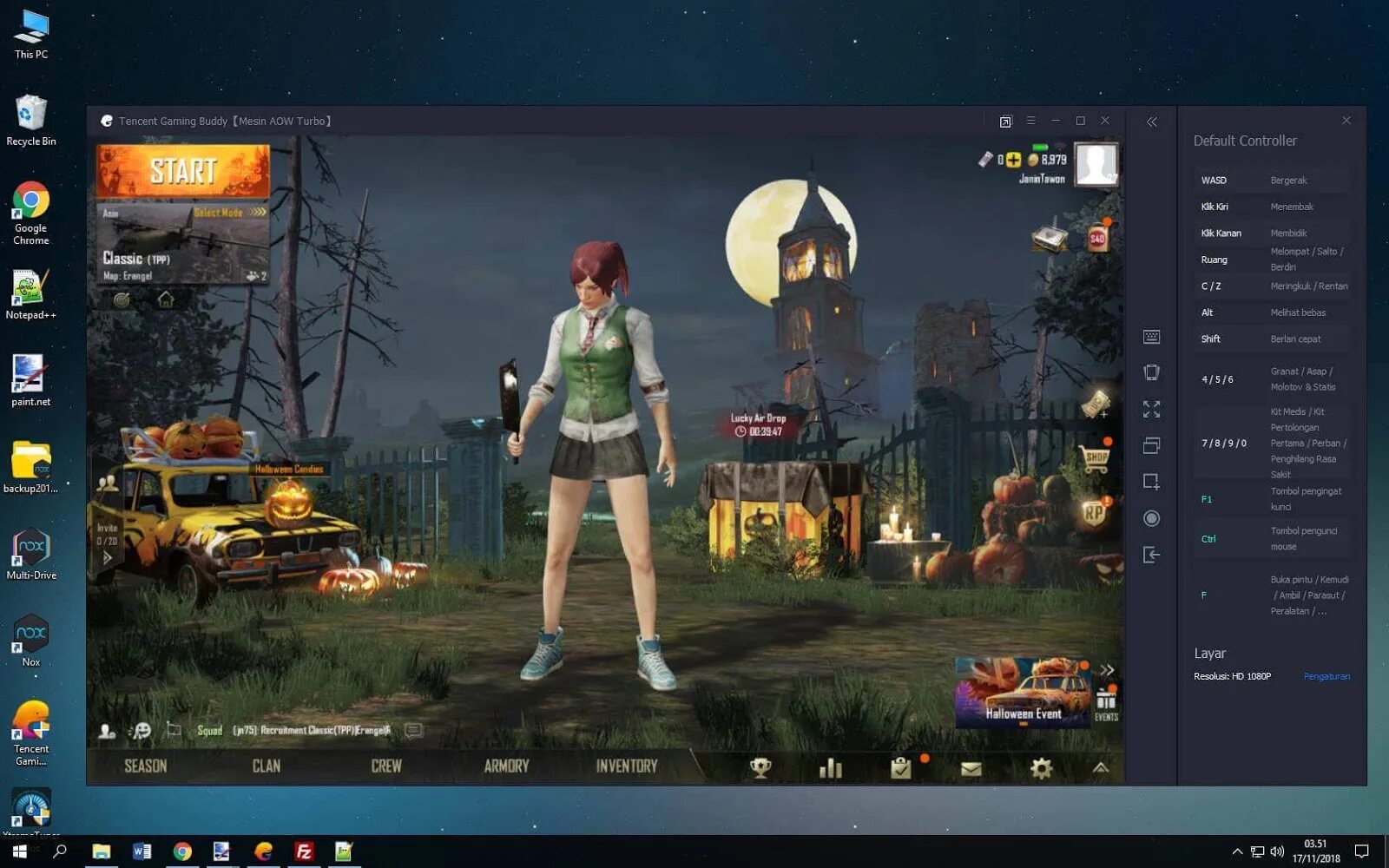Open the RP Royale Pass icon

(1094, 513)
